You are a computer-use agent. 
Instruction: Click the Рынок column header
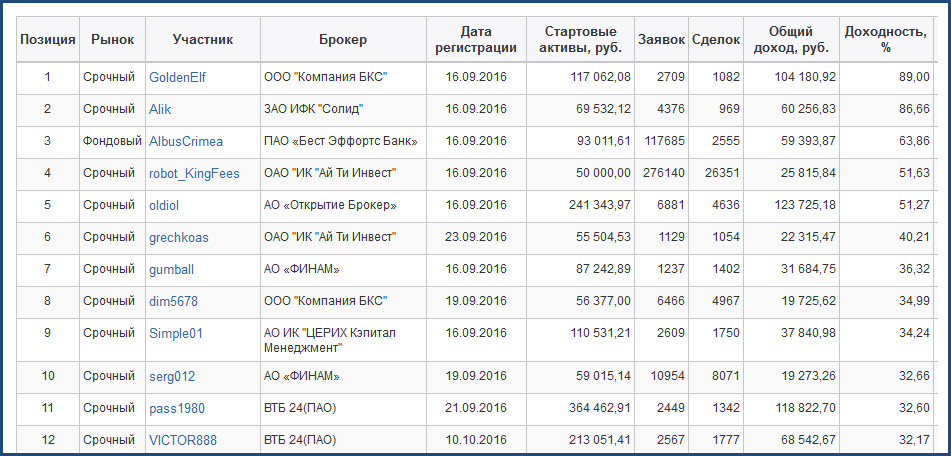click(x=112, y=40)
